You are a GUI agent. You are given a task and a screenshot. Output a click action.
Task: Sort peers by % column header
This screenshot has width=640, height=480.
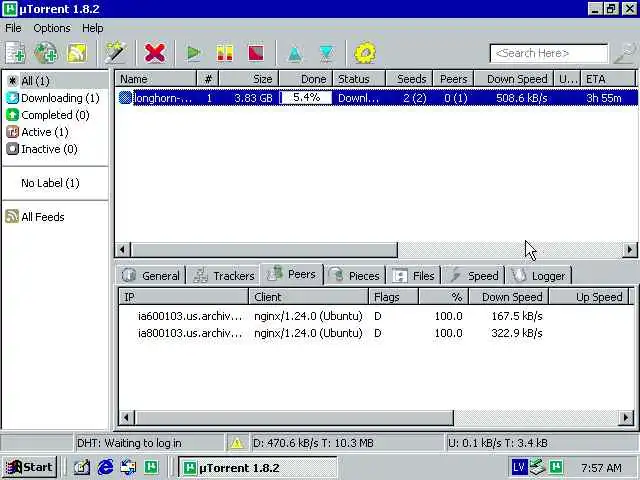click(444, 297)
